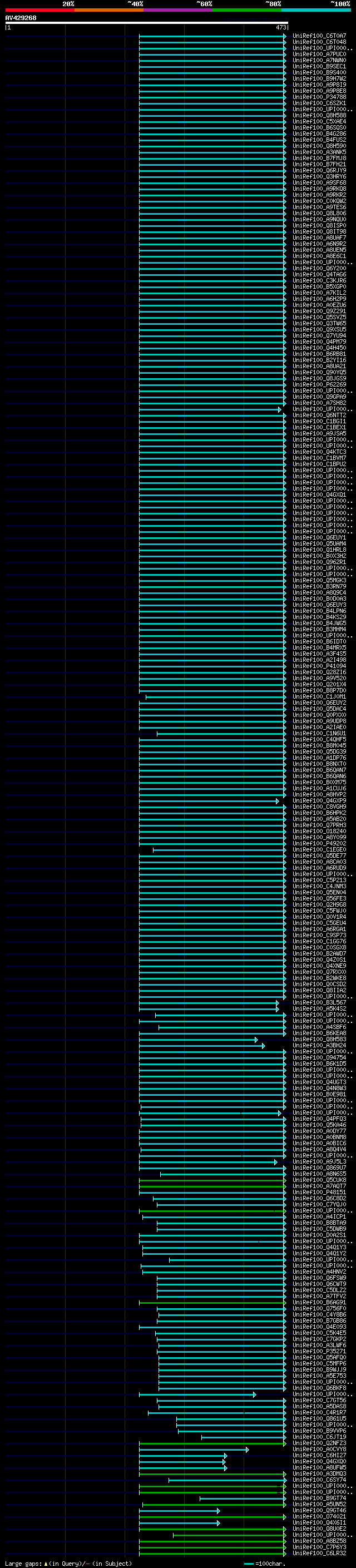This screenshot has width=356, height=1568.
Task: Click hit label UniRef100_B6AG91
Action: [319, 1303]
